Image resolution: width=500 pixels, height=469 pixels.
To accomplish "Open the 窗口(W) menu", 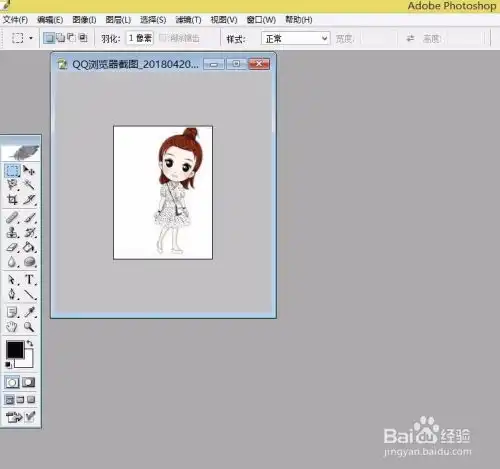I will tap(261, 20).
